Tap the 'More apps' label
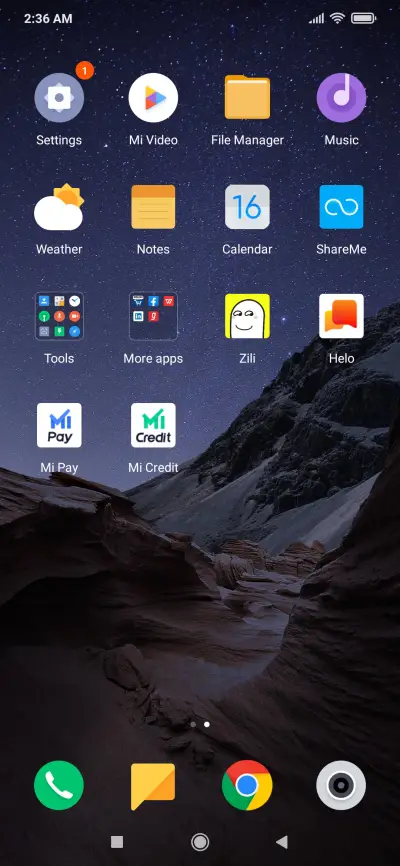The width and height of the screenshot is (400, 866). [153, 358]
